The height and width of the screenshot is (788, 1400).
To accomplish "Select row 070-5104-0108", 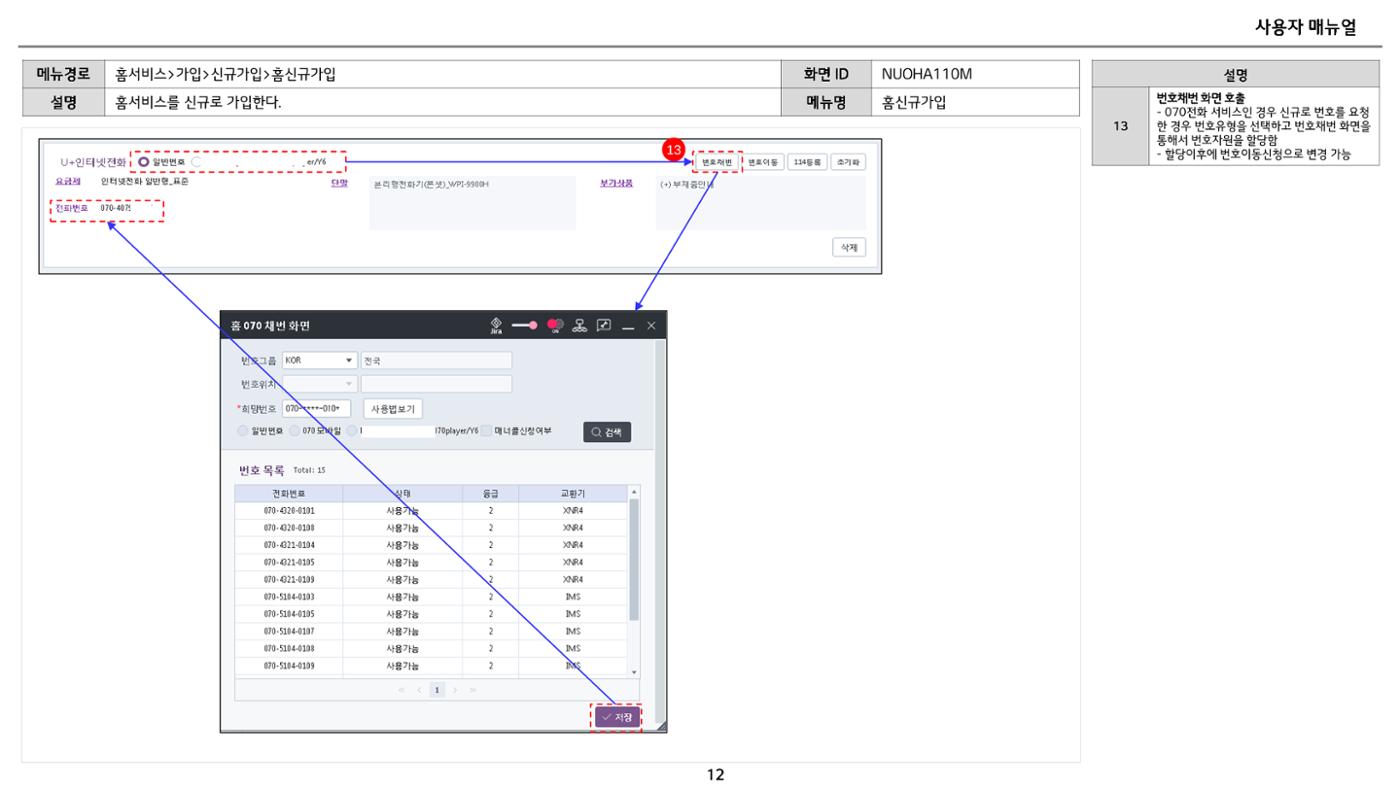I will [x=431, y=648].
